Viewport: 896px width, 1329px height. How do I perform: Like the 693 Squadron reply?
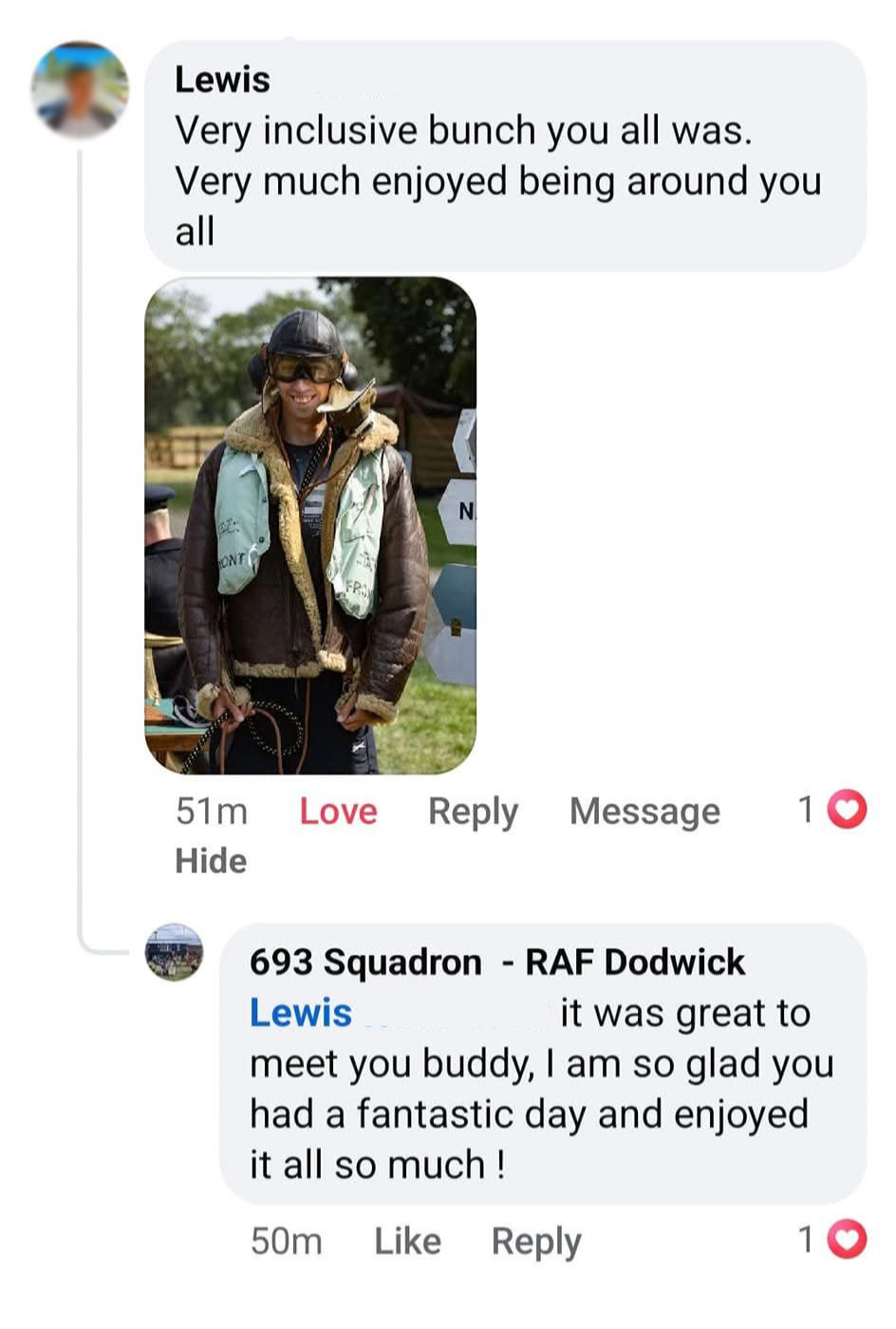coord(407,1242)
